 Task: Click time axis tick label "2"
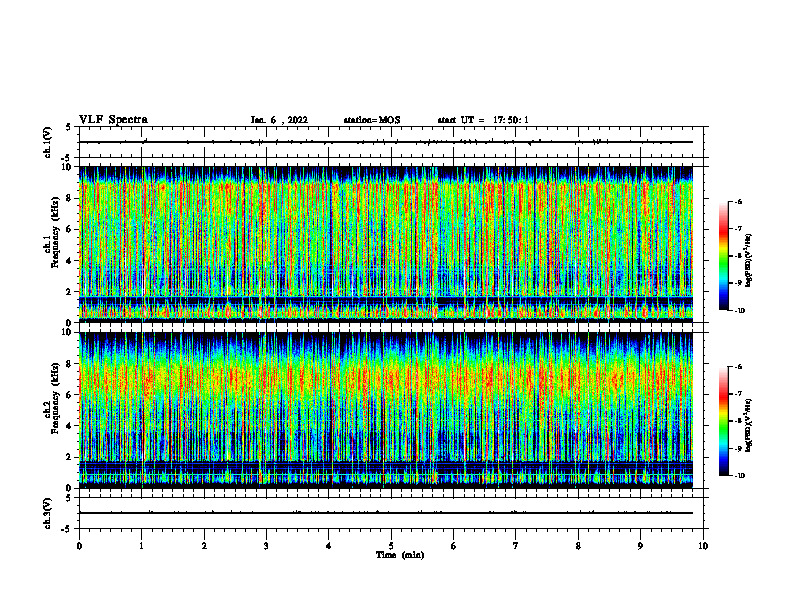(204, 546)
